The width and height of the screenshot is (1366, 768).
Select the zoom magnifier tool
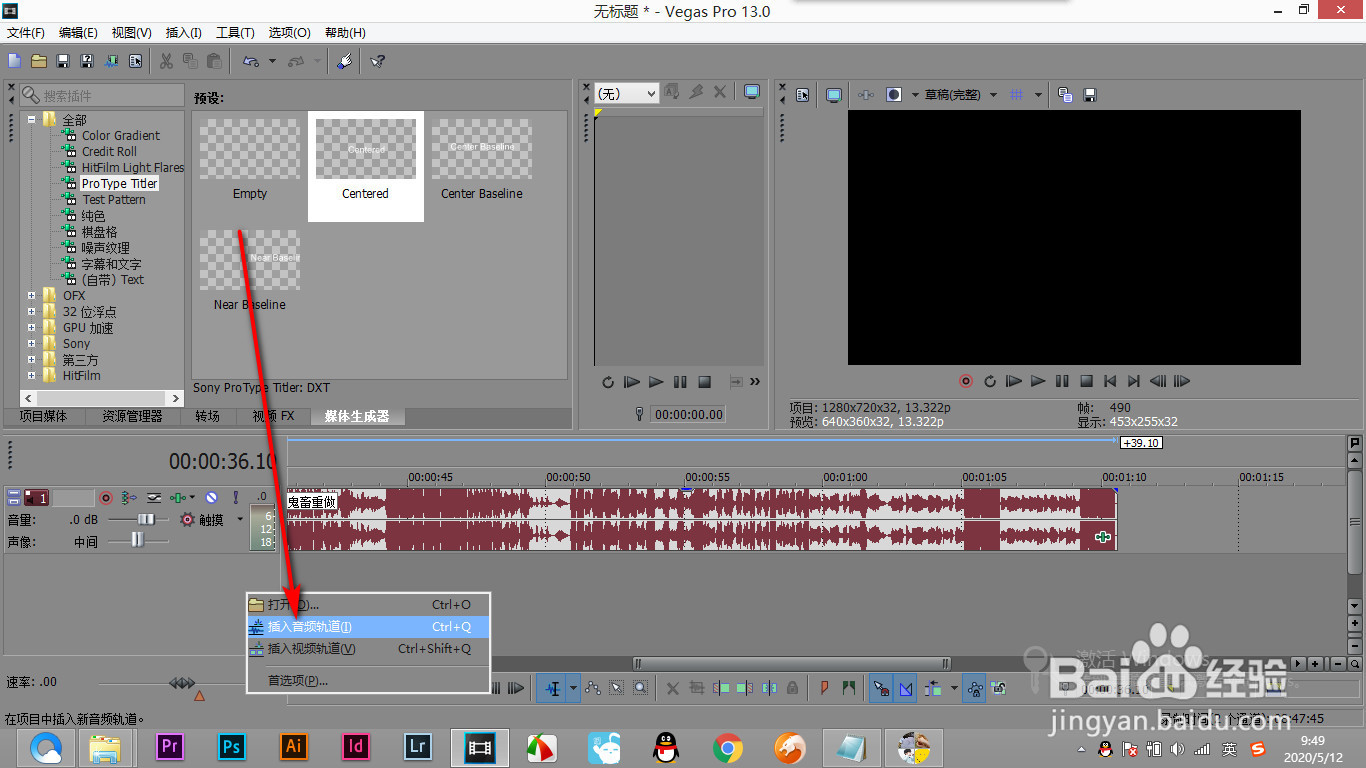pos(640,688)
